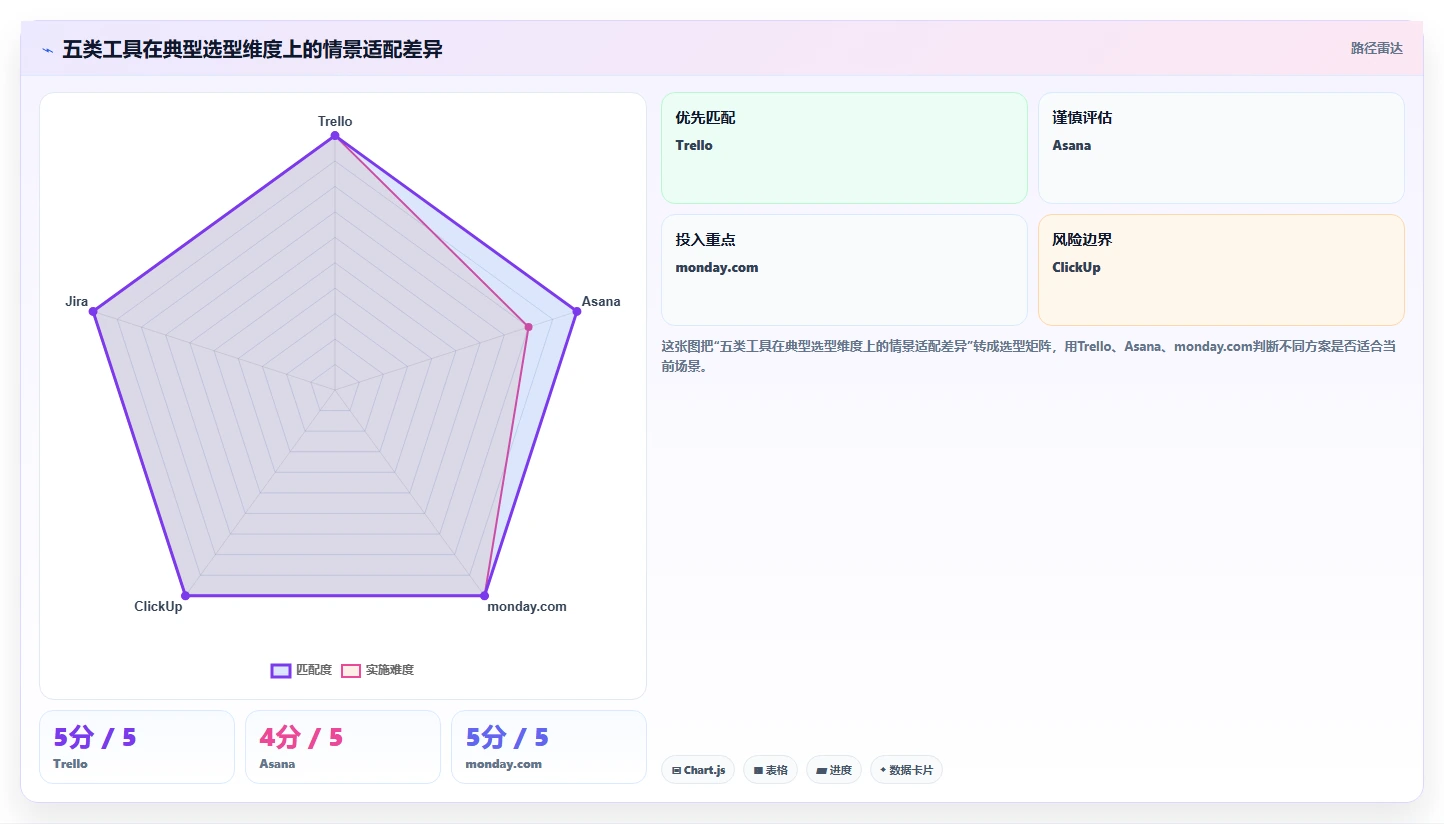Screen dimensions: 1444x824
Task: Click the chart title 五类工具在典型选型维度上的情景适配差异
Action: (x=252, y=49)
